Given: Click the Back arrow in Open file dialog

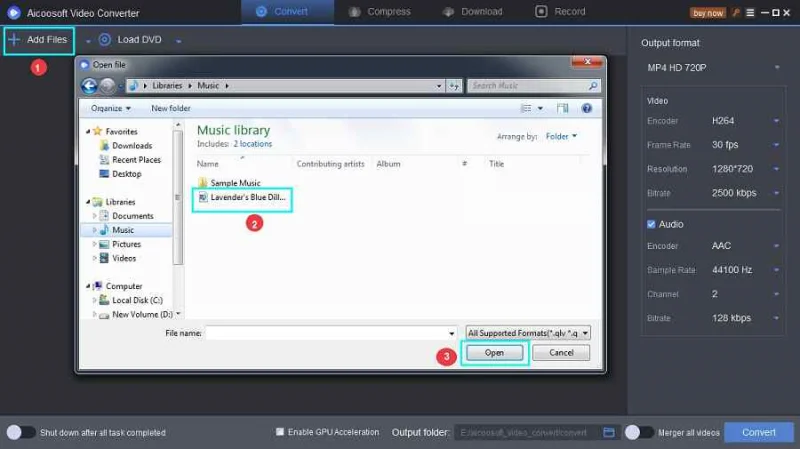Looking at the screenshot, I should [89, 86].
